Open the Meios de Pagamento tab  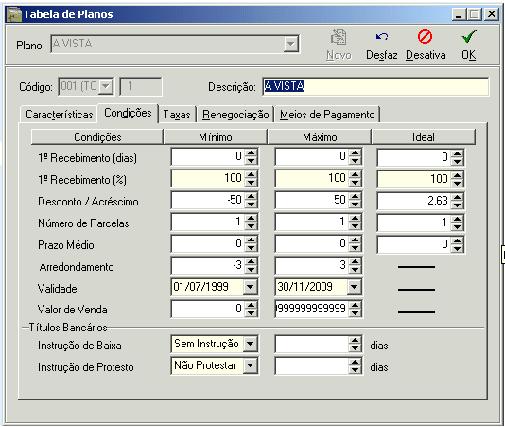click(327, 114)
